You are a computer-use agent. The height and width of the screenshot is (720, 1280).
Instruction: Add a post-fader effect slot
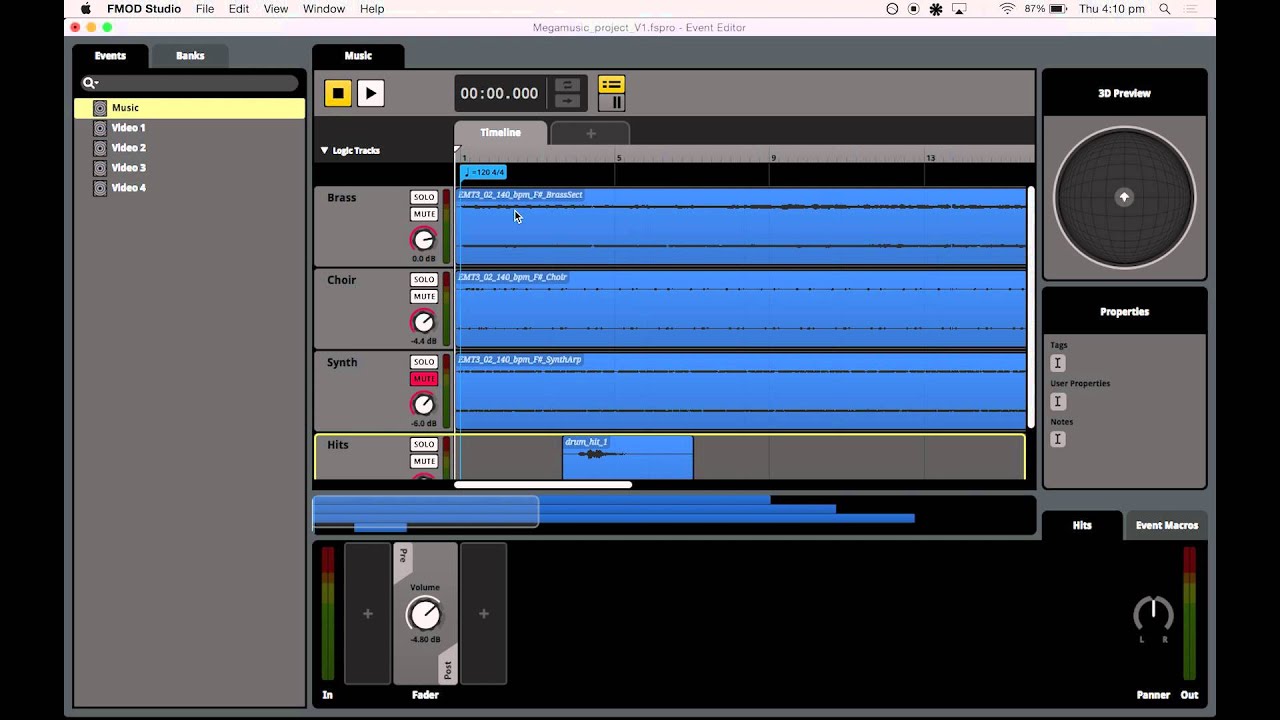pyautogui.click(x=483, y=614)
